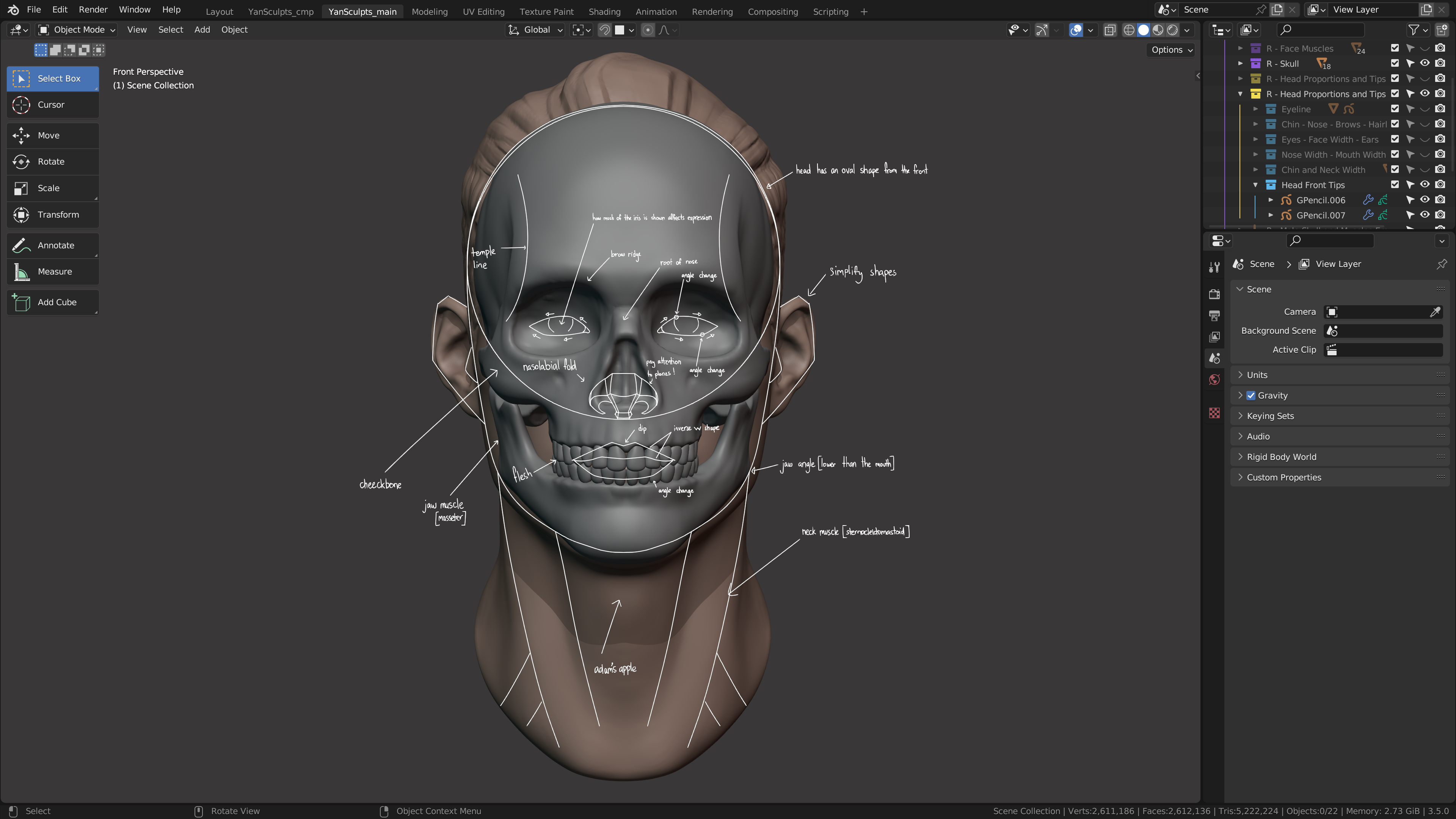Select the Add Cube tool
Image resolution: width=1456 pixels, height=819 pixels.
coord(53,302)
